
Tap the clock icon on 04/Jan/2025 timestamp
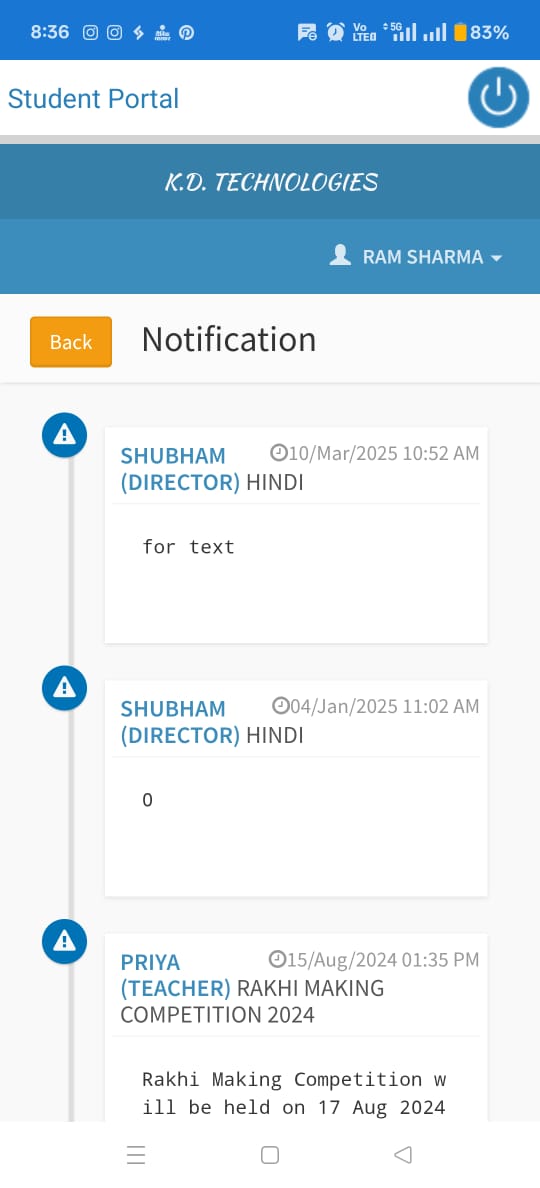[280, 706]
